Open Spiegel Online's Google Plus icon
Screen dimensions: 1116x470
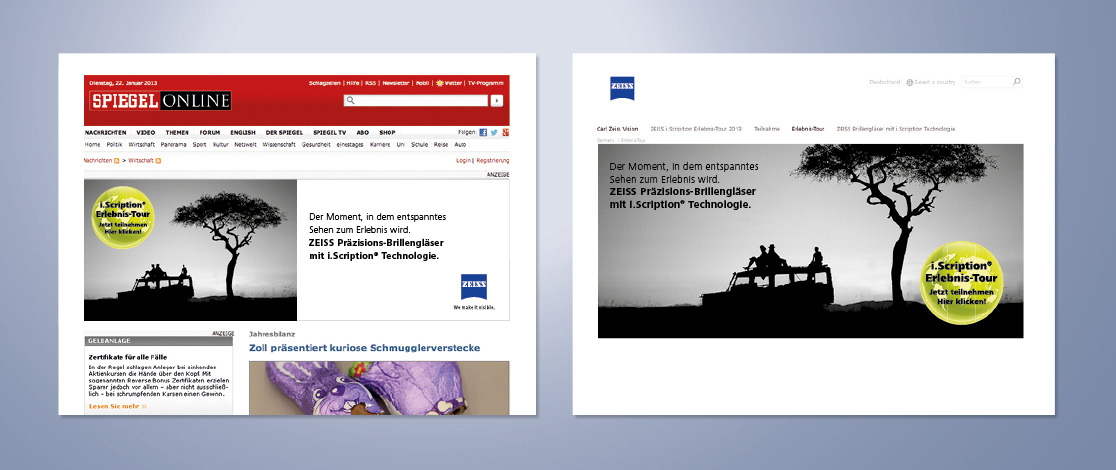point(505,132)
